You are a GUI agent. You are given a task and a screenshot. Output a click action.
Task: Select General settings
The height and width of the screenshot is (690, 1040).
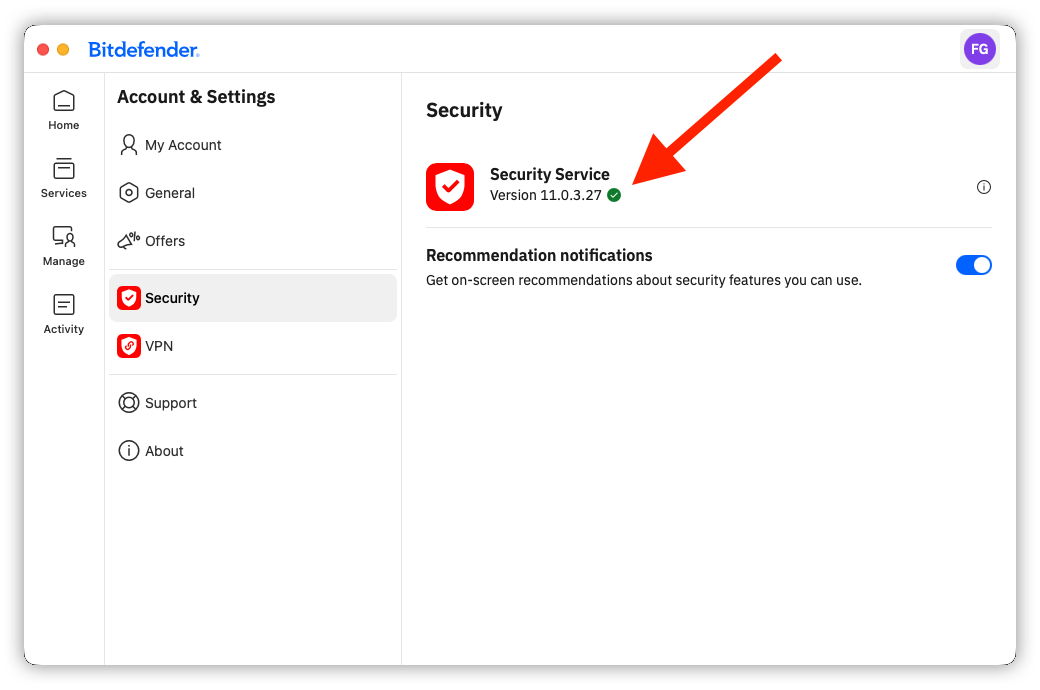click(253, 193)
